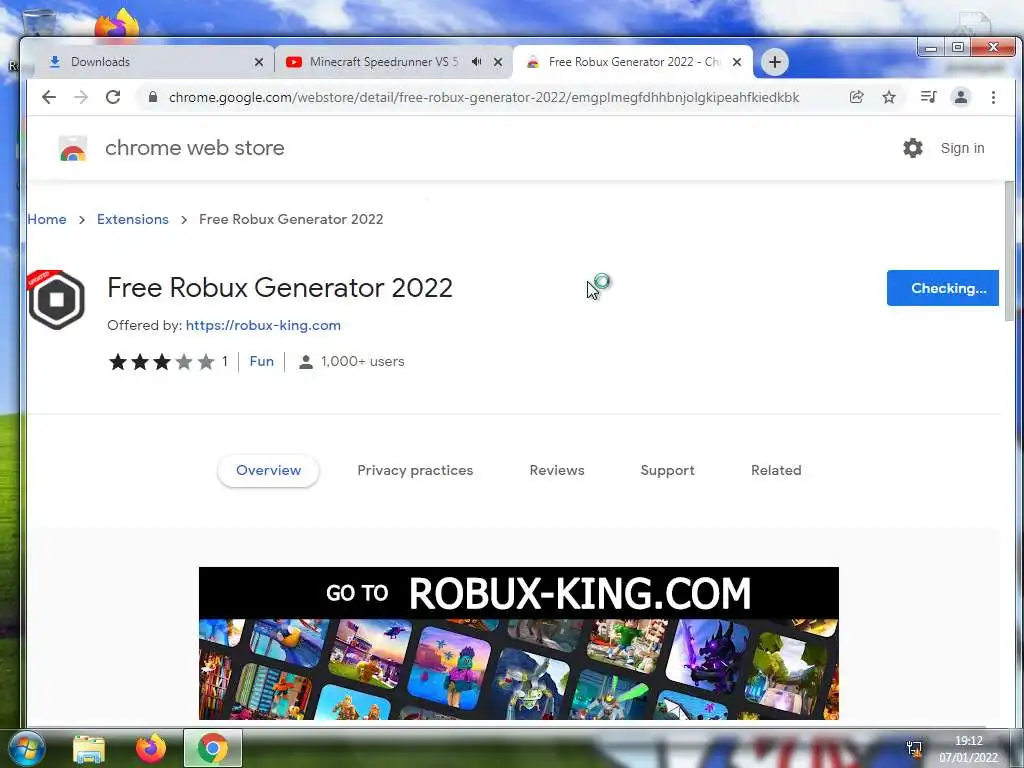Click the network tray icon
Image resolution: width=1024 pixels, height=768 pixels.
click(x=914, y=748)
